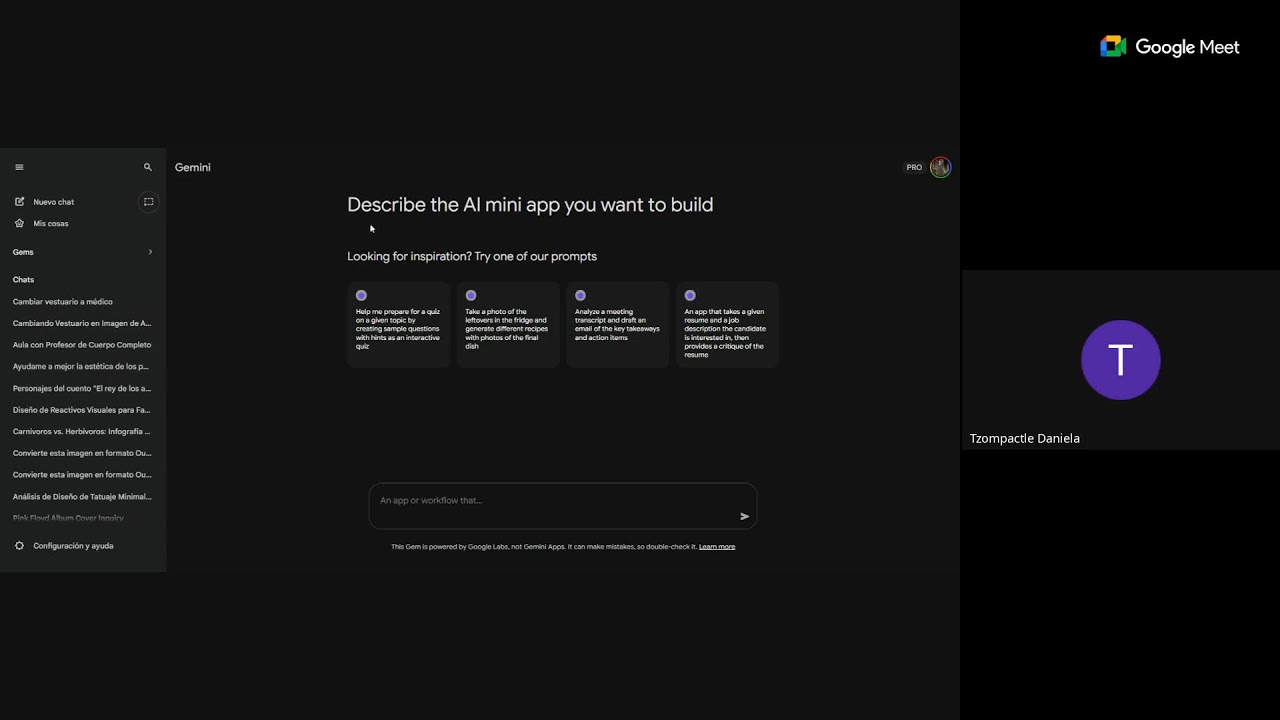Click the Google Meet logo

click(1169, 47)
